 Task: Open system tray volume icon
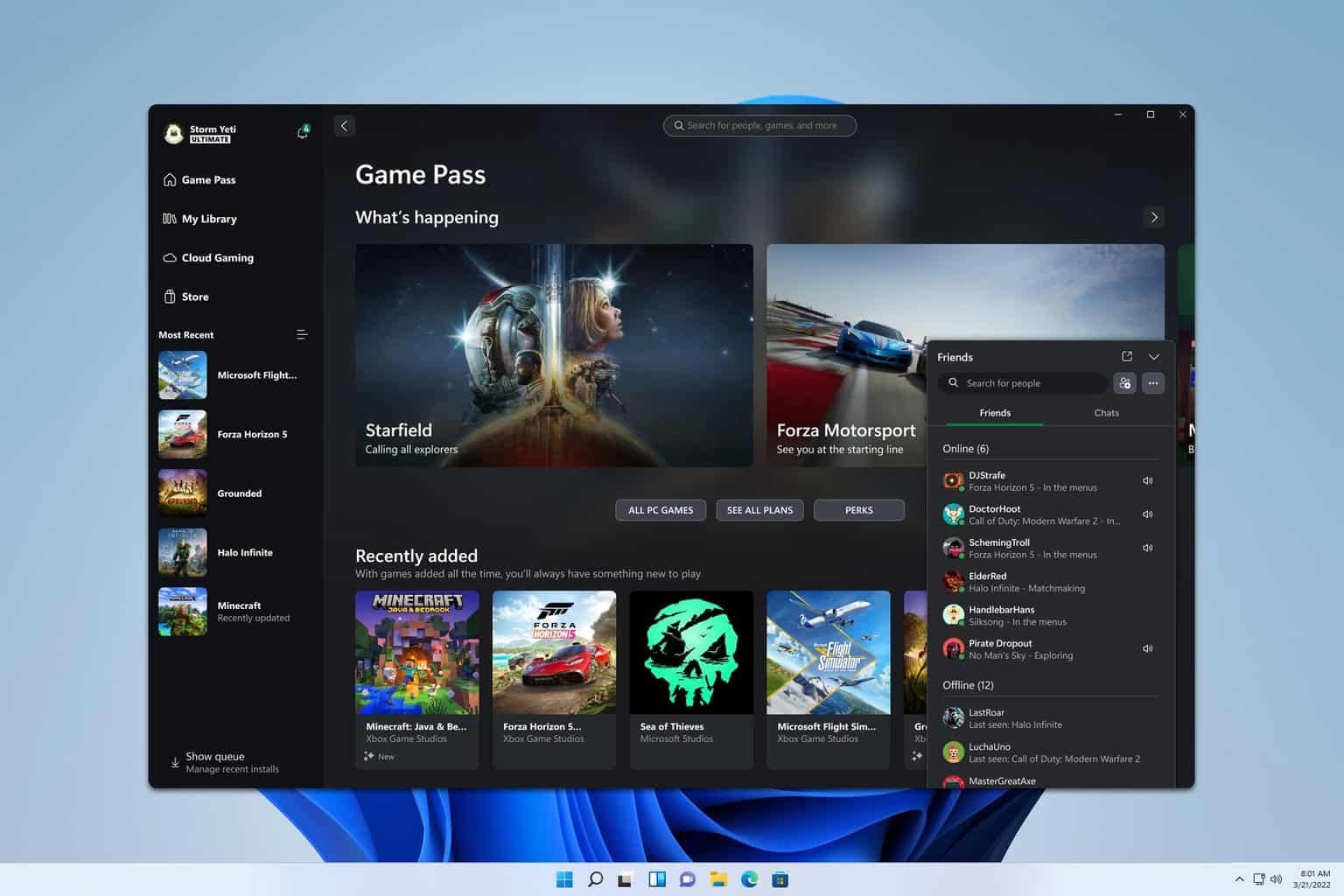[1276, 879]
